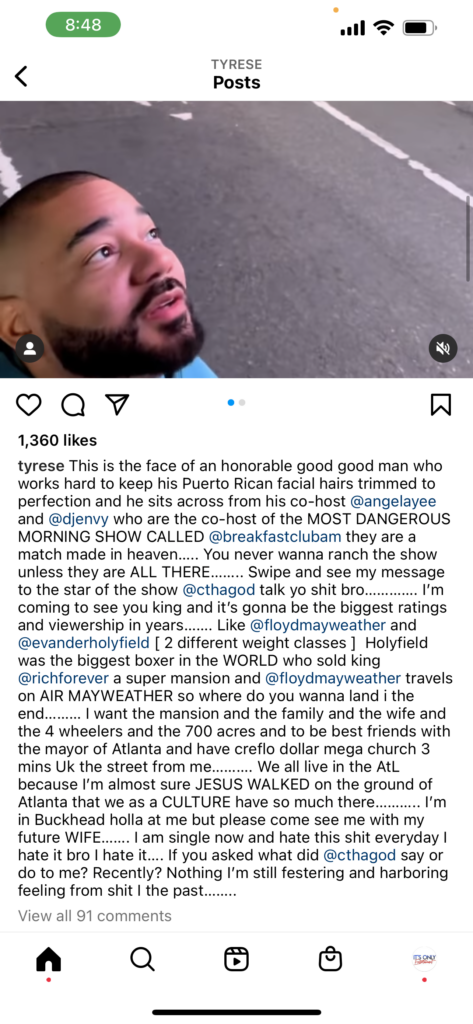Like the post with the heart icon
473x1024 pixels.
pyautogui.click(x=28, y=405)
